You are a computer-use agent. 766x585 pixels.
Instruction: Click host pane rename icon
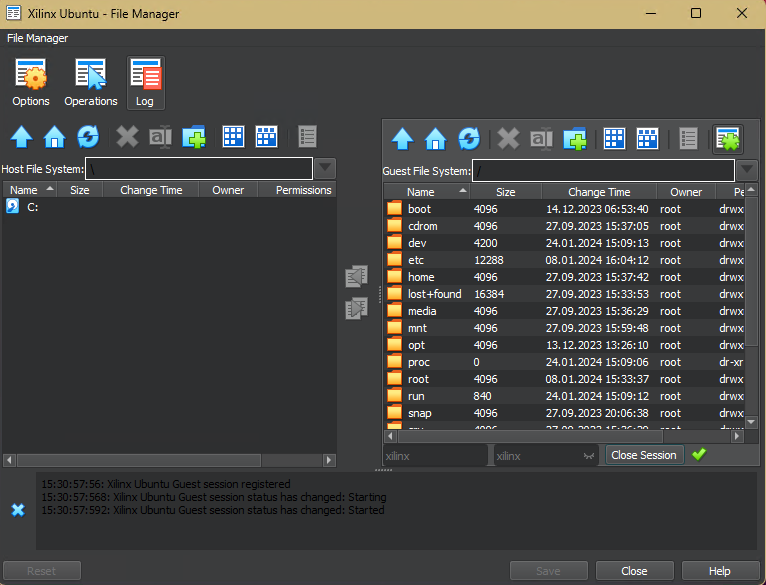[160, 137]
